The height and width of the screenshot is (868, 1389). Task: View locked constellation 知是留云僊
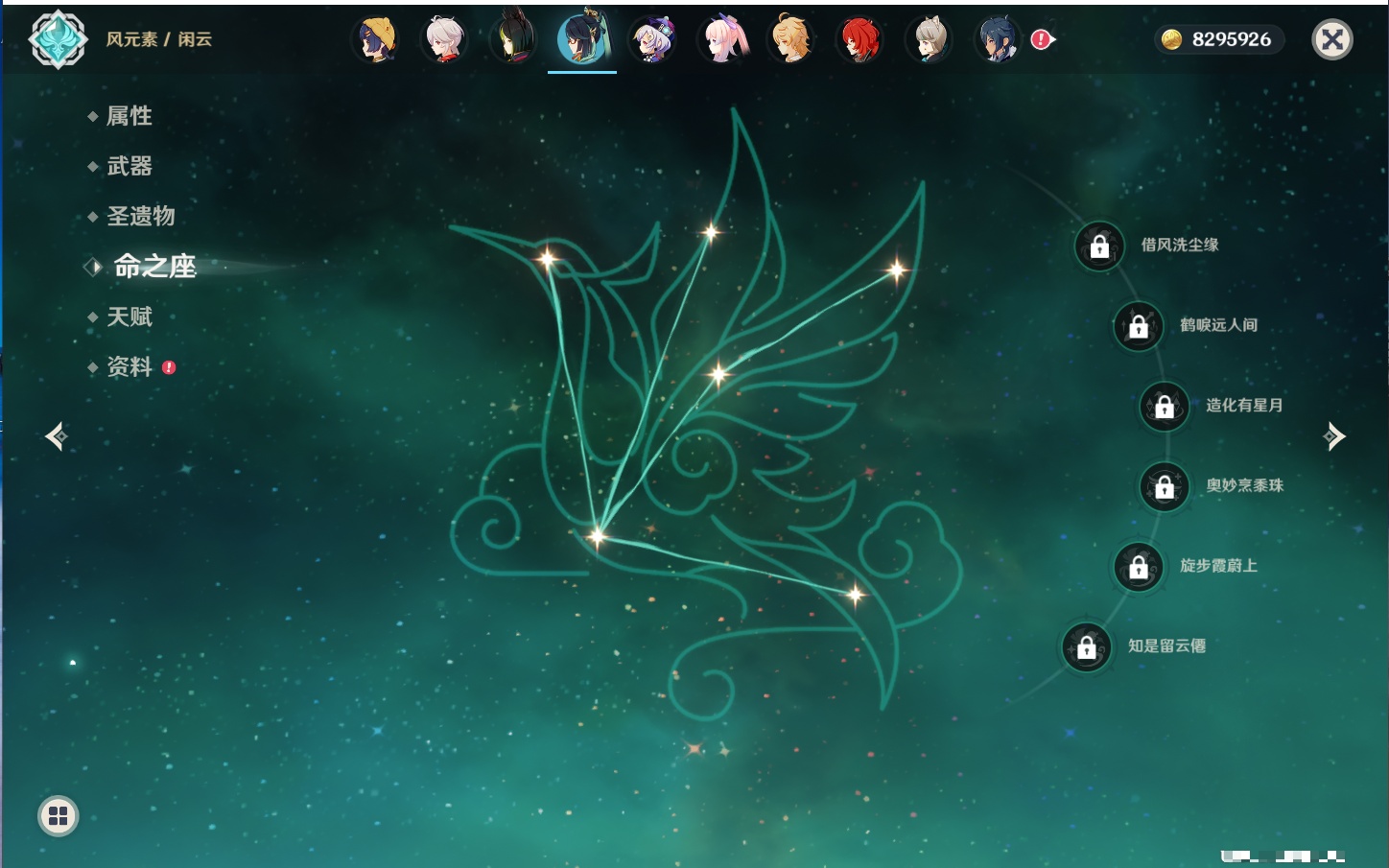pos(1086,647)
